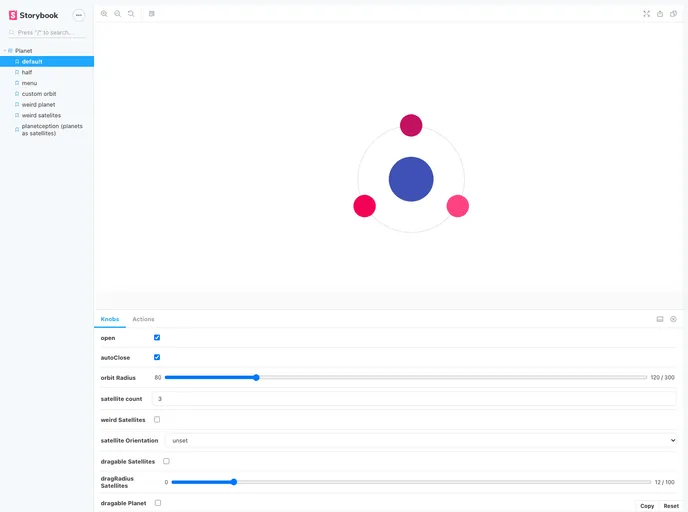Image resolution: width=688 pixels, height=512 pixels.
Task: Click the zoom in icon
Action: 104,14
